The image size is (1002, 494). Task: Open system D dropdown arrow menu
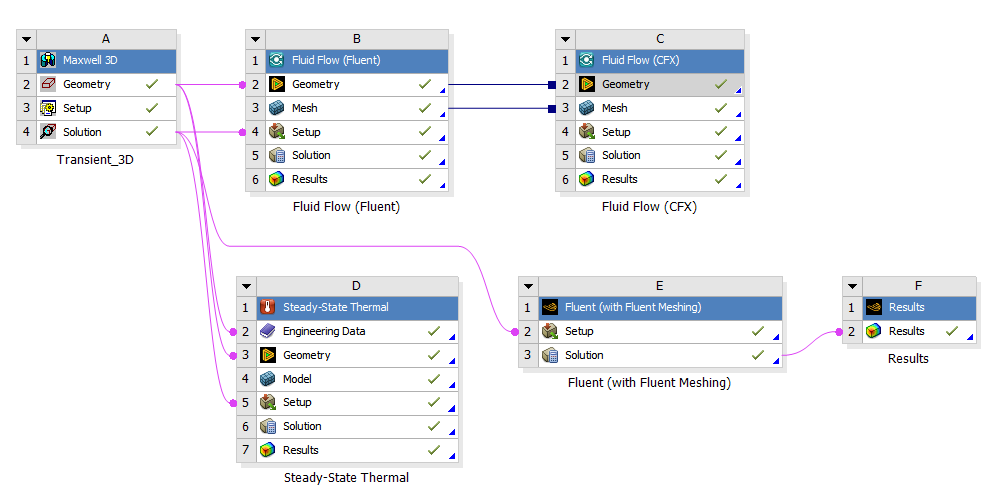247,286
